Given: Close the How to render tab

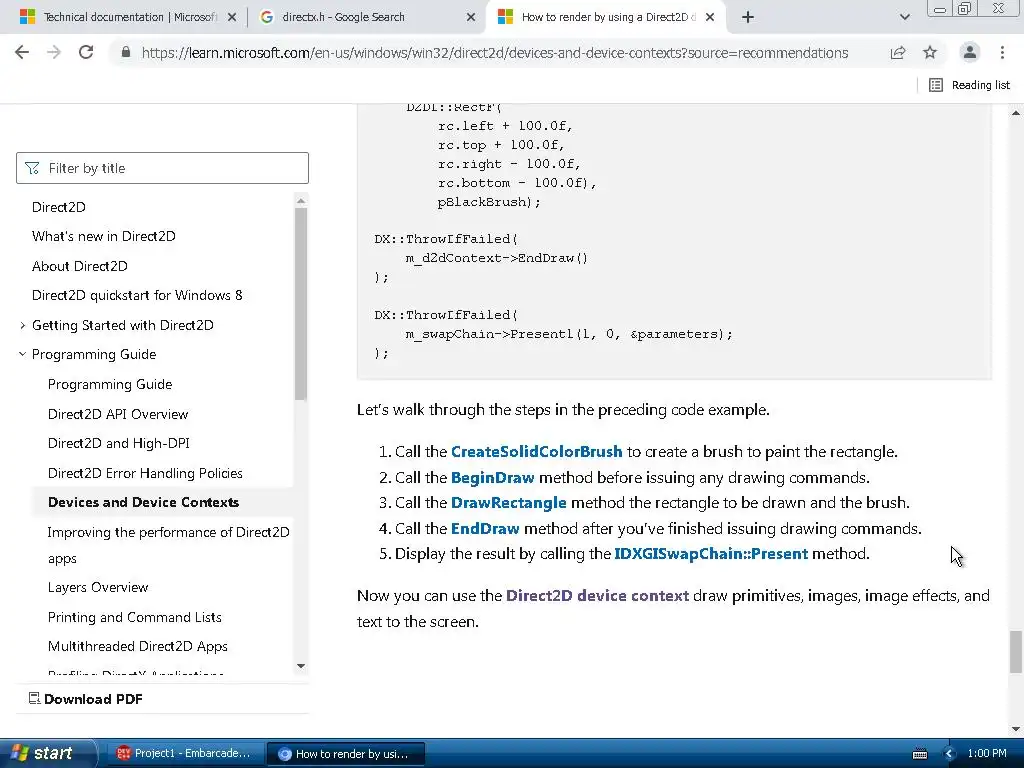Looking at the screenshot, I should (x=710, y=17).
